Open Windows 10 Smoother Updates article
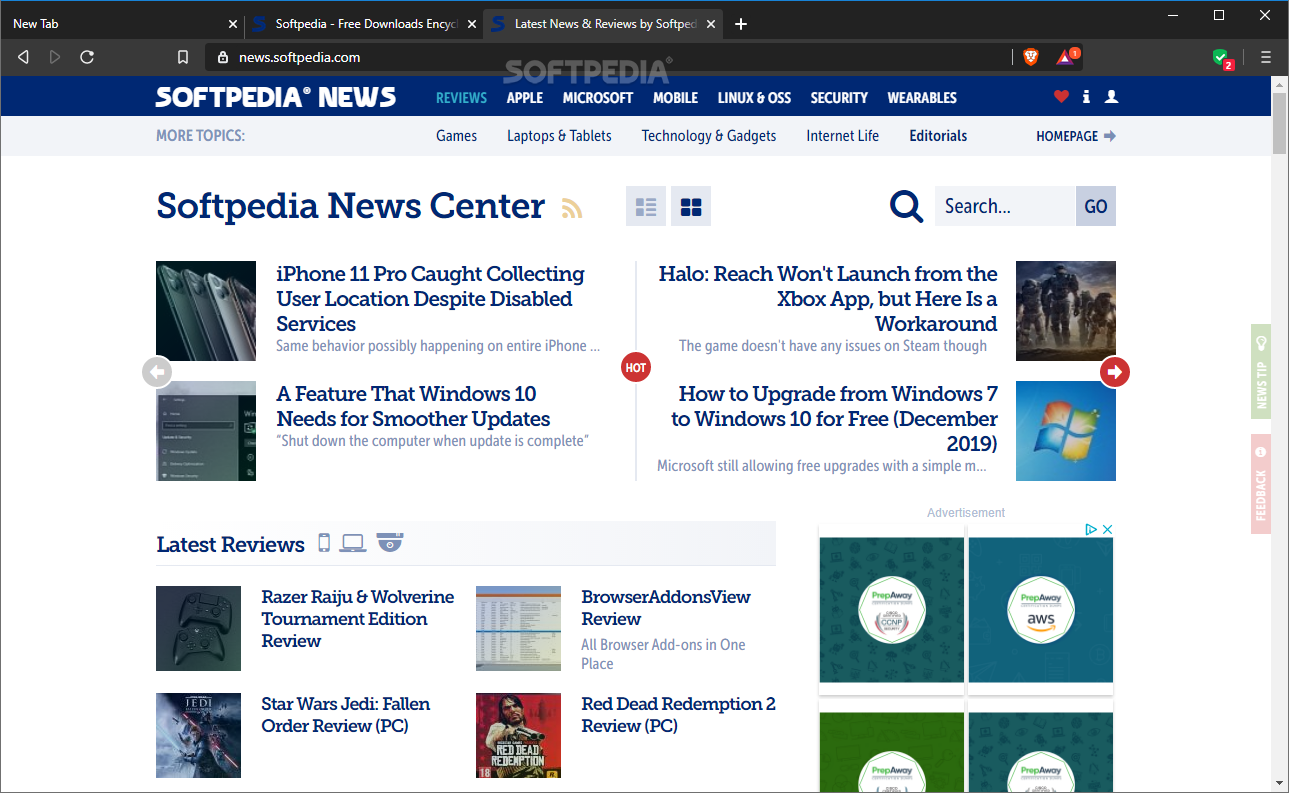The width and height of the screenshot is (1289, 793). [413, 406]
